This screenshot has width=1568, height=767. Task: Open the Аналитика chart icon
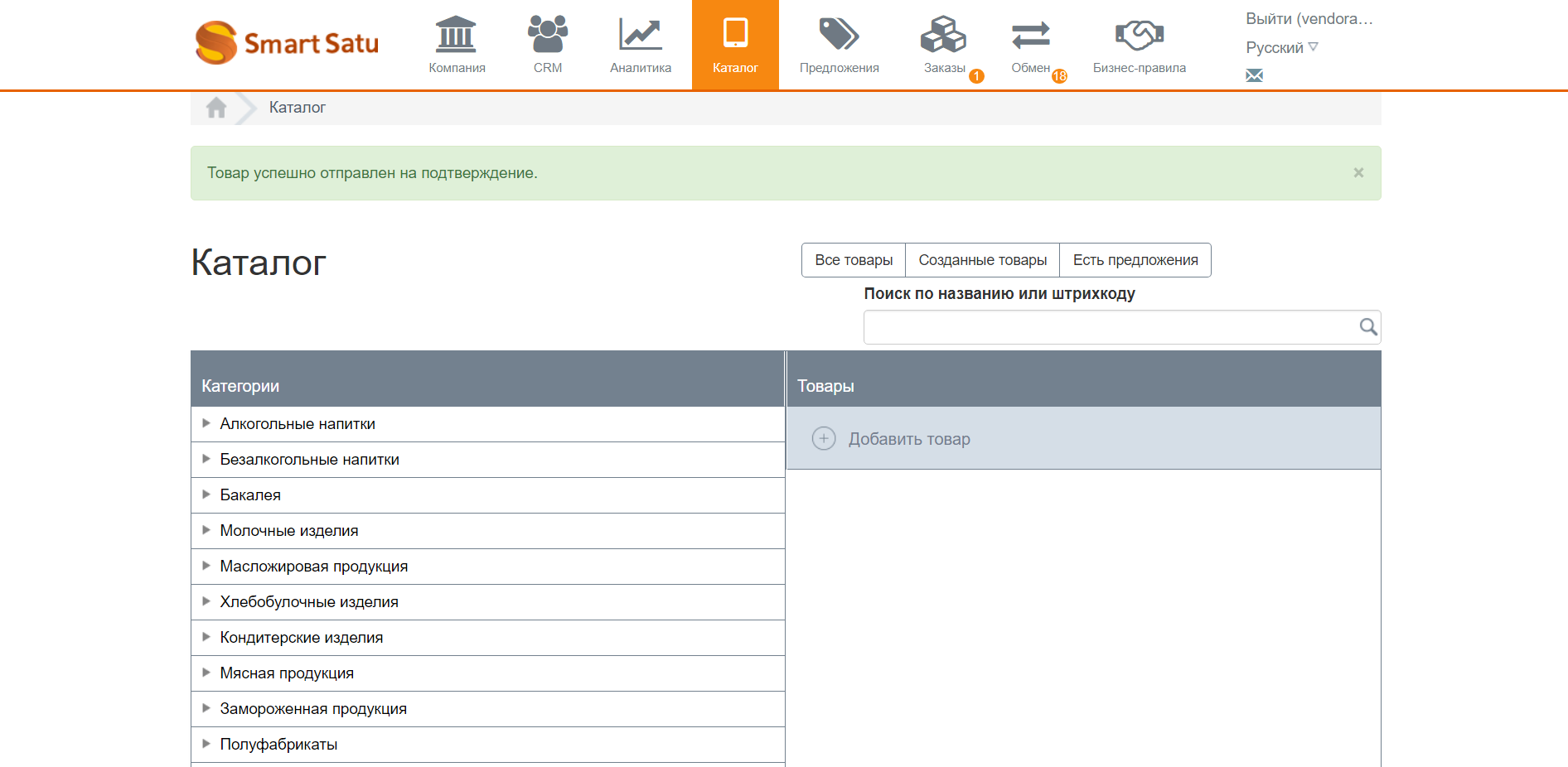[640, 34]
